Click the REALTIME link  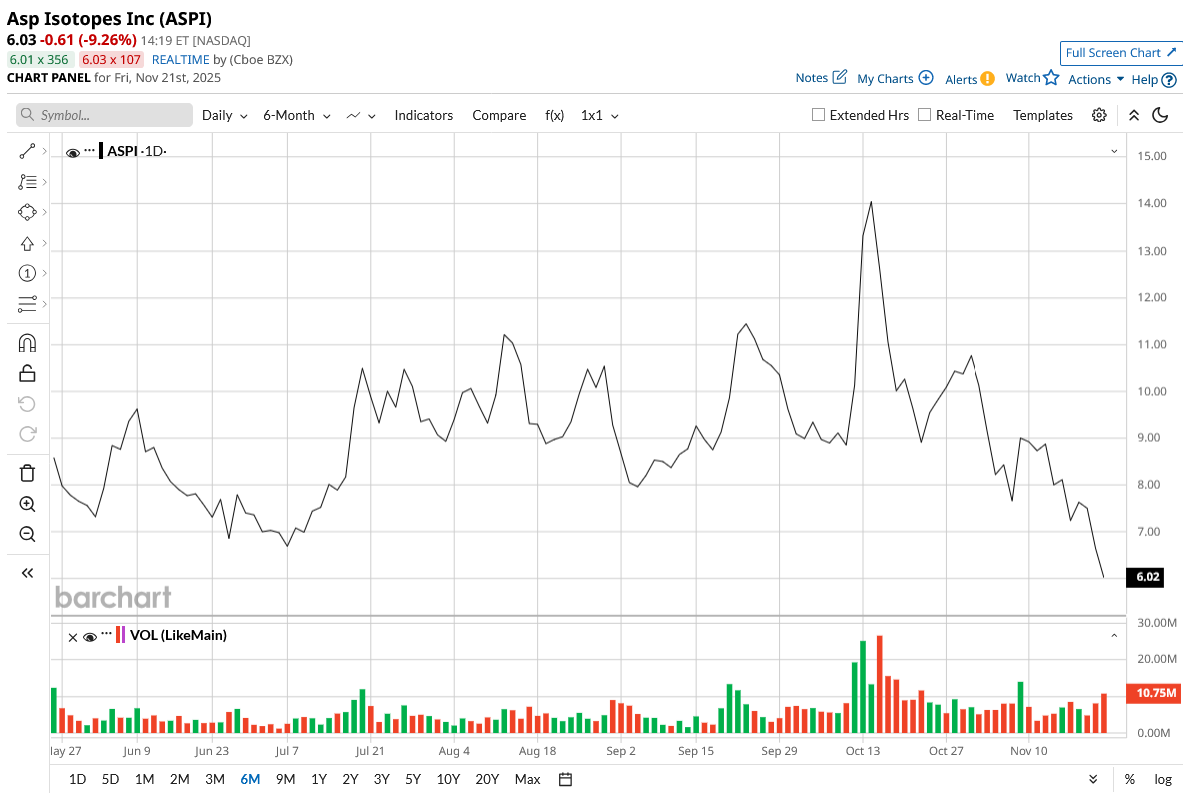pos(180,60)
